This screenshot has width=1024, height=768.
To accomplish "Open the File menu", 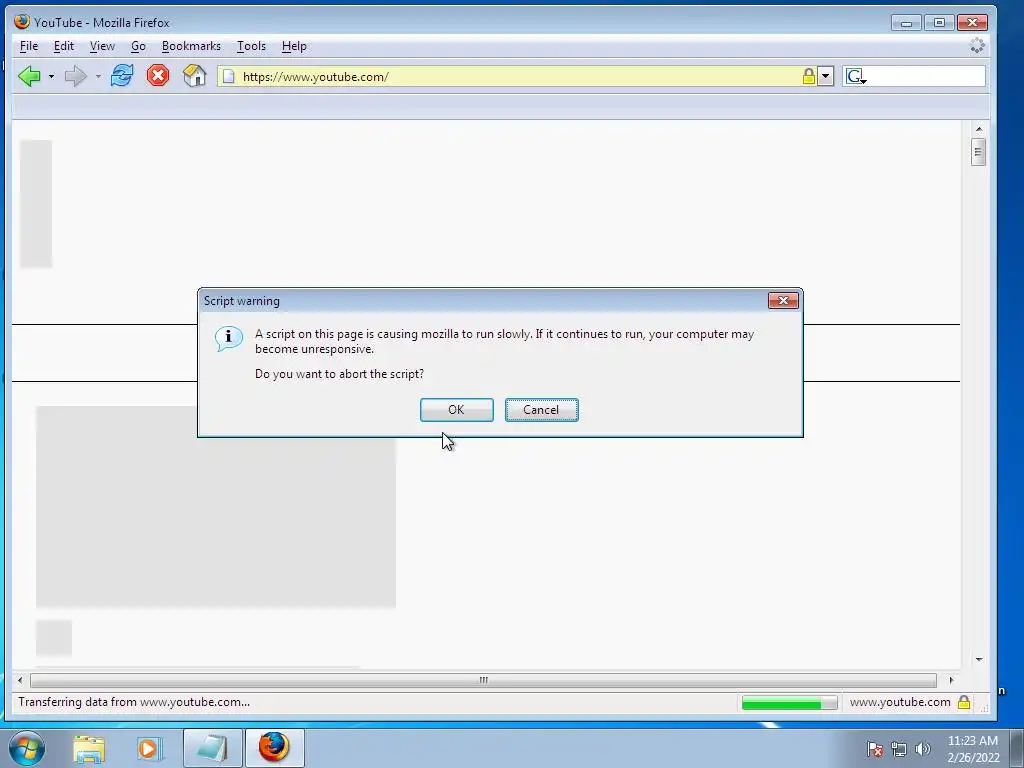I will [29, 46].
